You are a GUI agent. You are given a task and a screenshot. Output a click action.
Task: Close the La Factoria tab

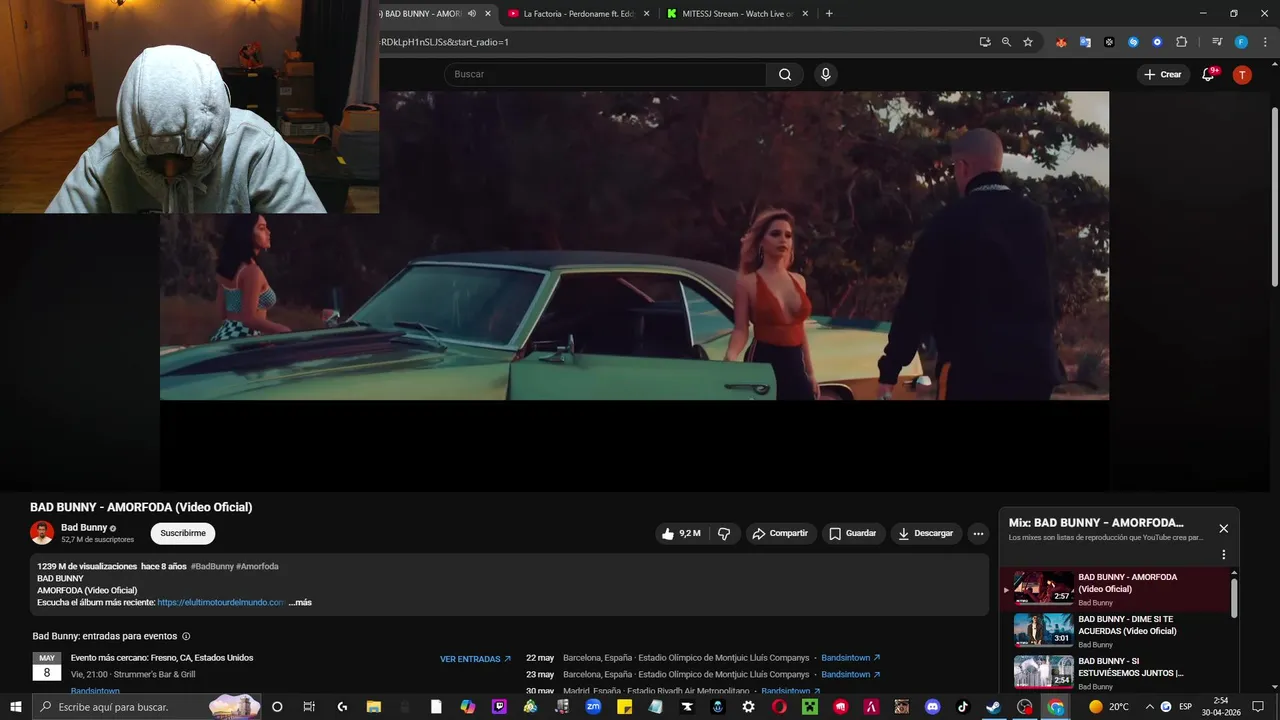(646, 14)
